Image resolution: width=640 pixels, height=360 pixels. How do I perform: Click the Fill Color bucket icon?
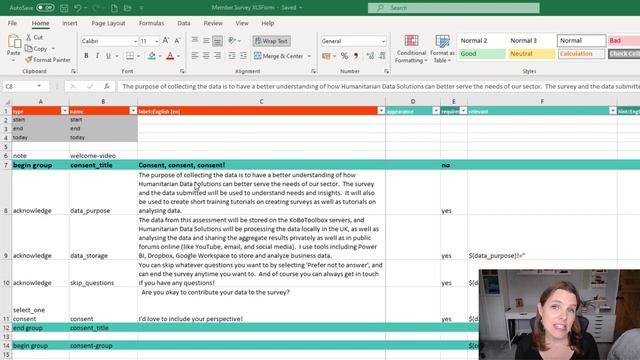151,56
